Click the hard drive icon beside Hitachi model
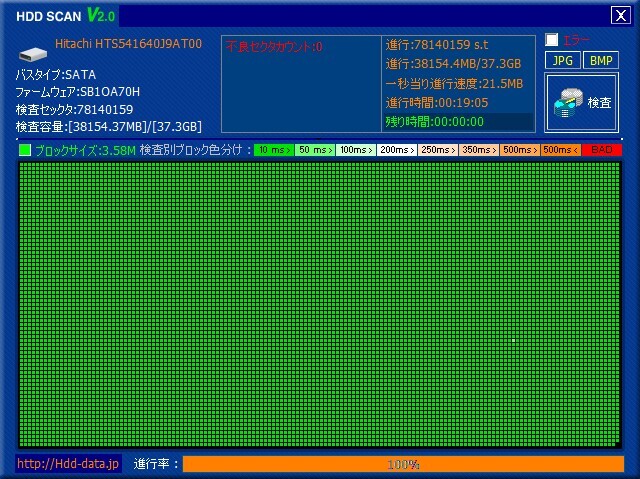 pos(33,54)
